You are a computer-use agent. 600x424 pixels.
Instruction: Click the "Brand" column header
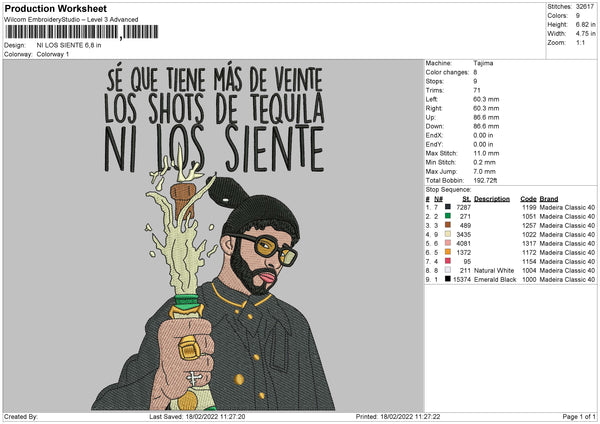tap(549, 199)
